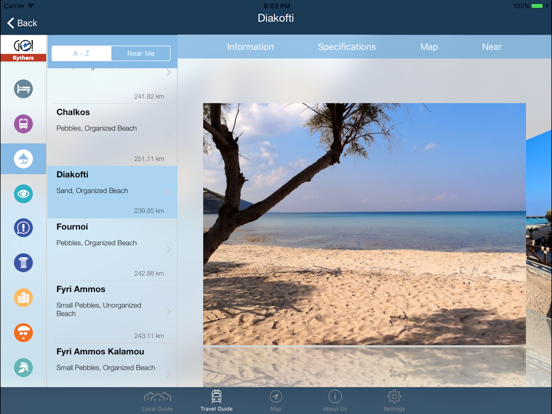Viewport: 552px width, 414px height.
Task: Open the purple bus transport category
Action: coord(23,124)
